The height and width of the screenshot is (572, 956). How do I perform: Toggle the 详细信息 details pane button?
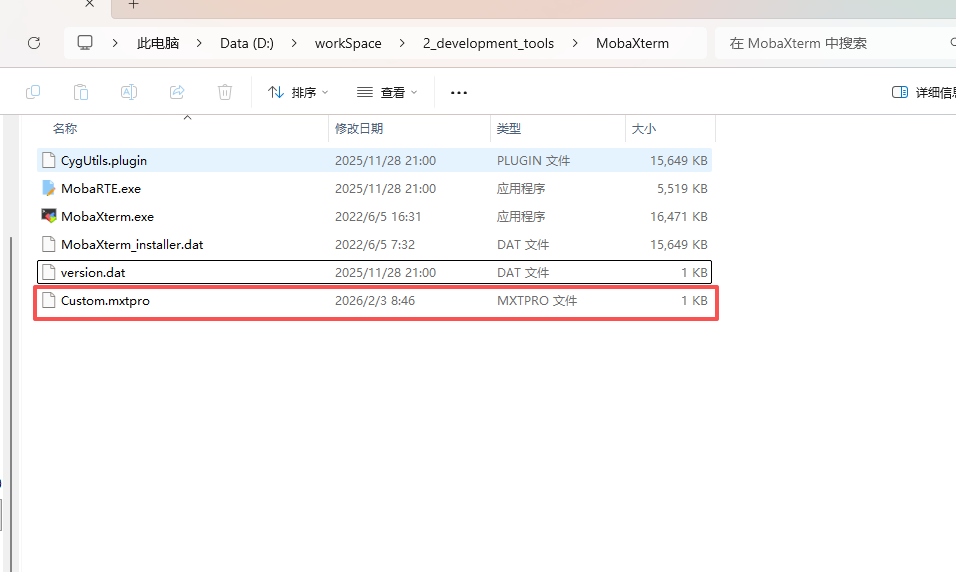point(922,92)
